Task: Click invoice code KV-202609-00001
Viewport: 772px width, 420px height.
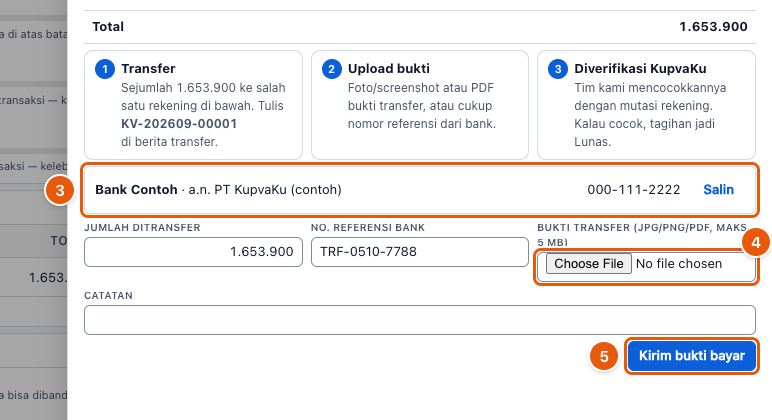Action: click(179, 124)
